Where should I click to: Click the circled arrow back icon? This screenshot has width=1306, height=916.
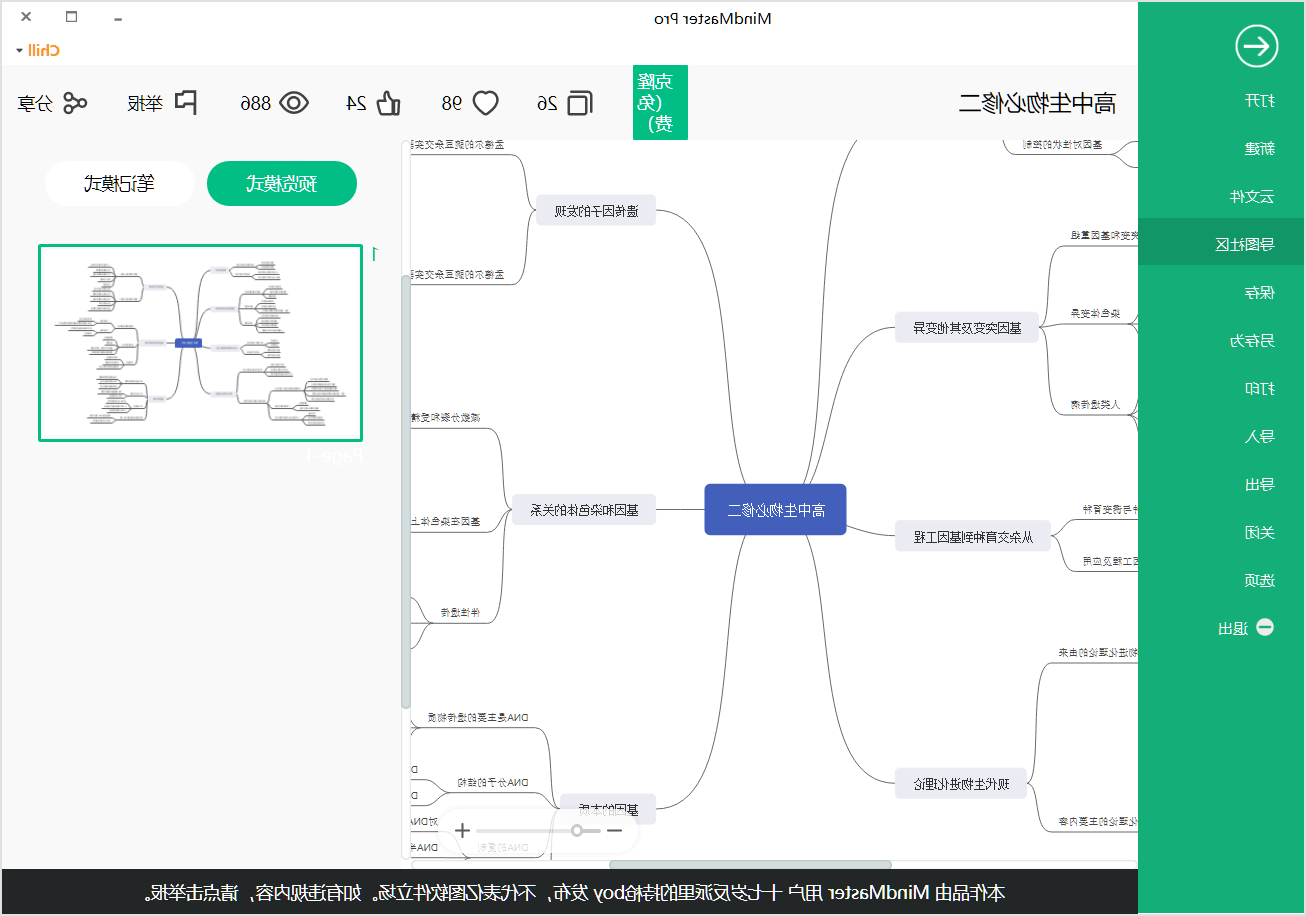[1256, 46]
